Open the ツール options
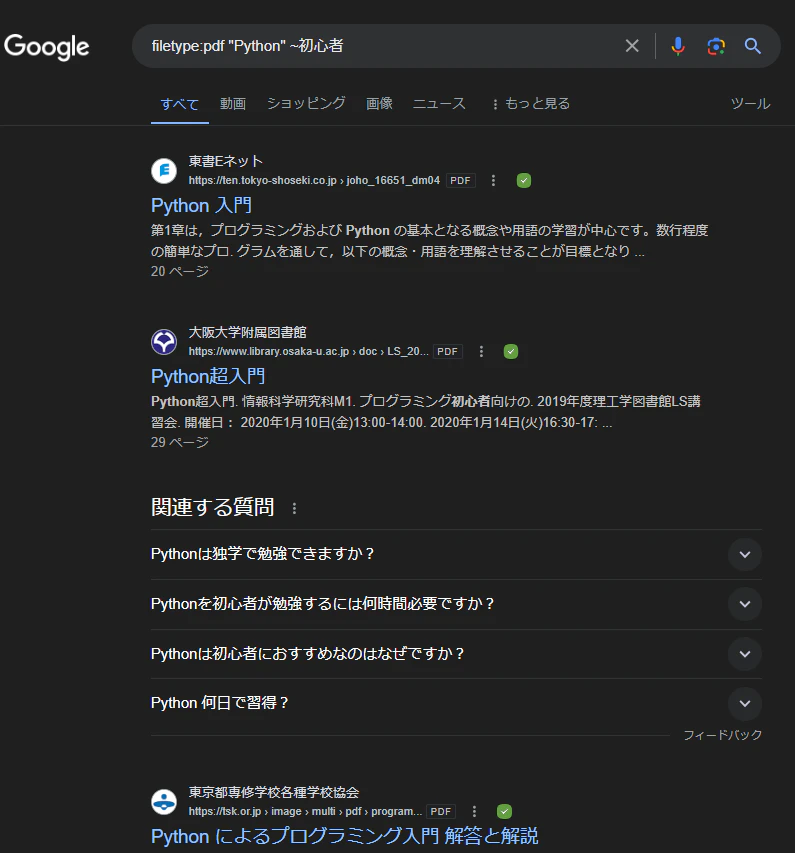The height and width of the screenshot is (853, 795). (750, 103)
